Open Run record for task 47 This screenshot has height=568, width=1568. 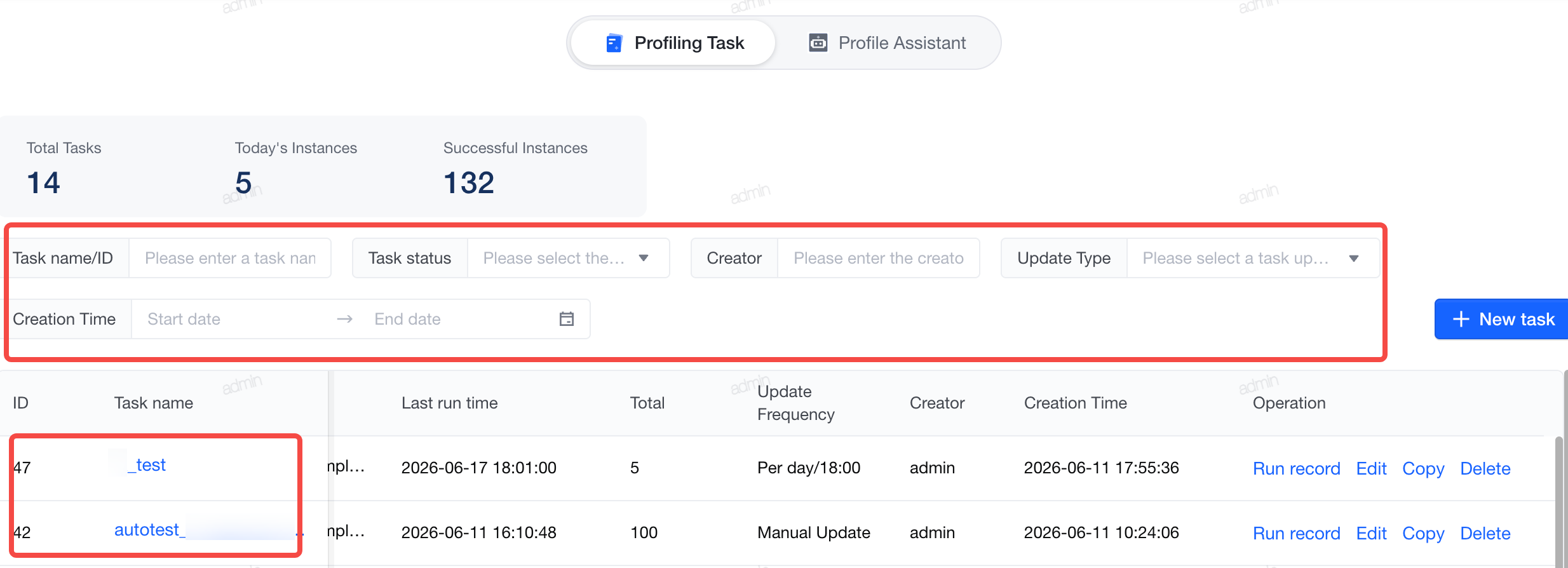(1296, 468)
